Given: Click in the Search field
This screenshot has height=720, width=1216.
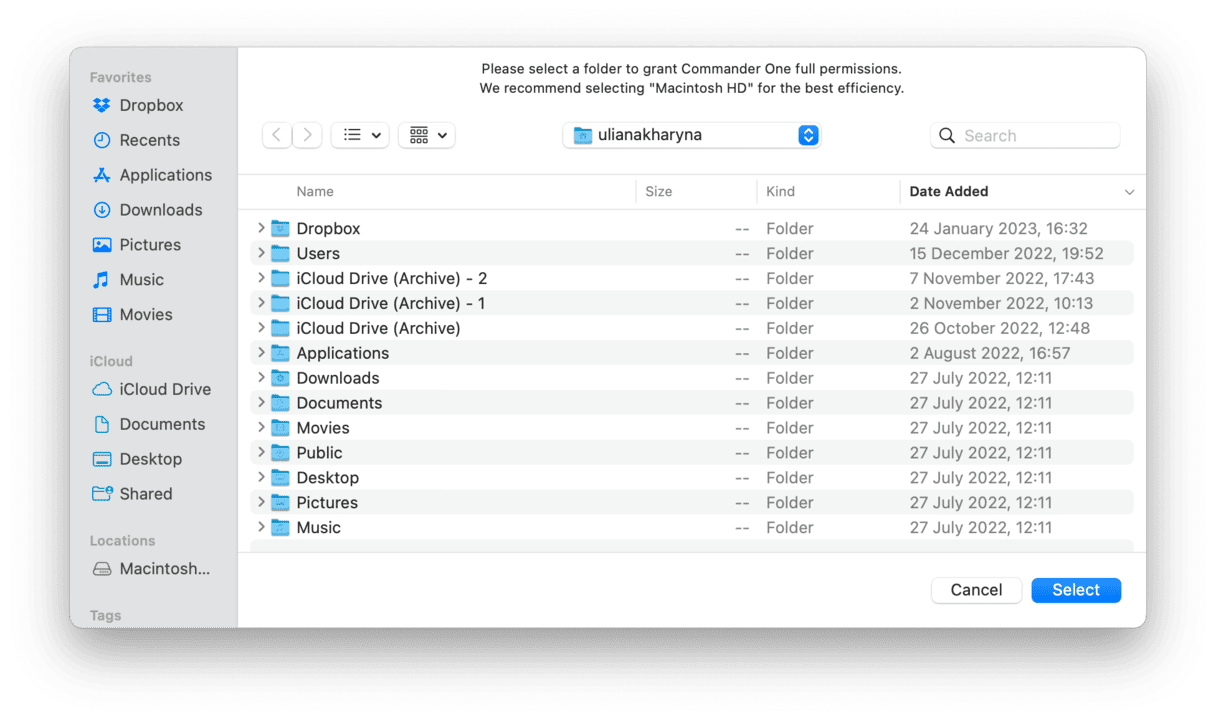Looking at the screenshot, I should (1025, 135).
